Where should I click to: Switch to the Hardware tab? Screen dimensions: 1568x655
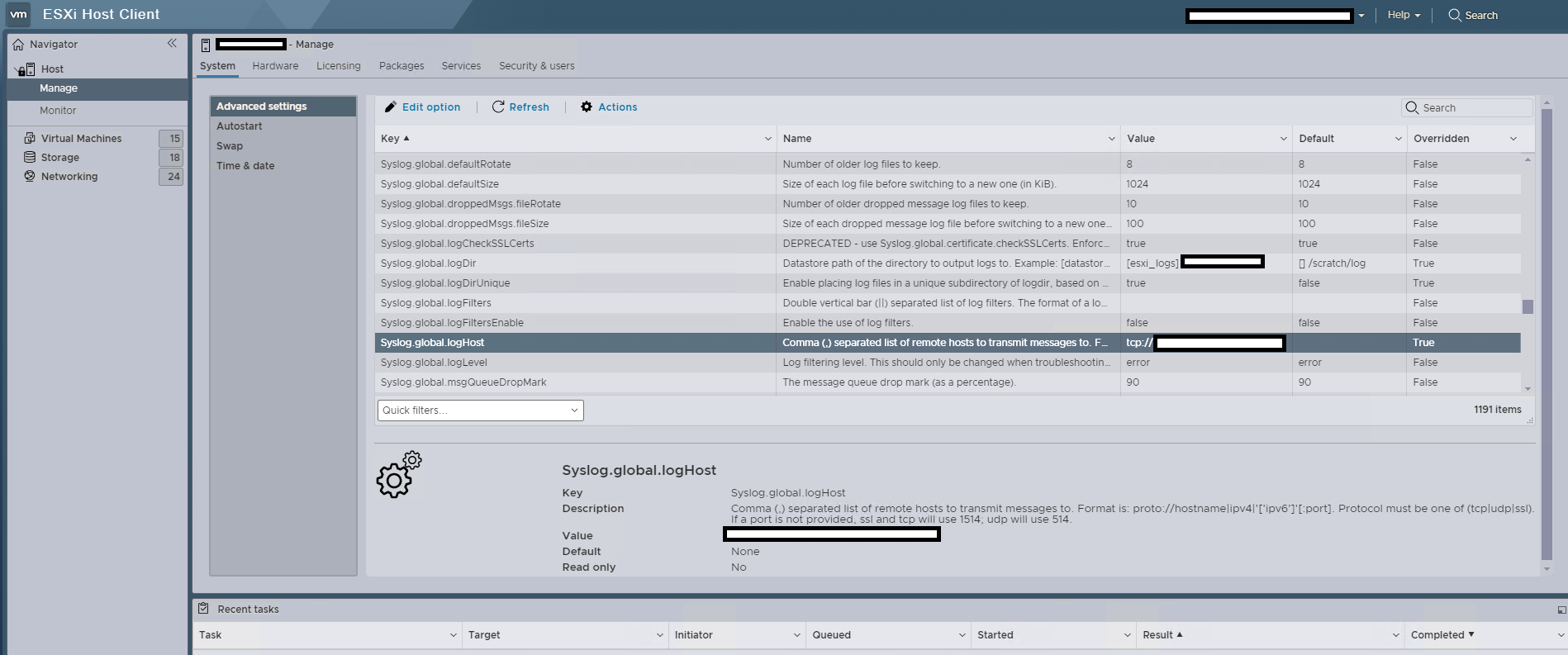coord(275,66)
